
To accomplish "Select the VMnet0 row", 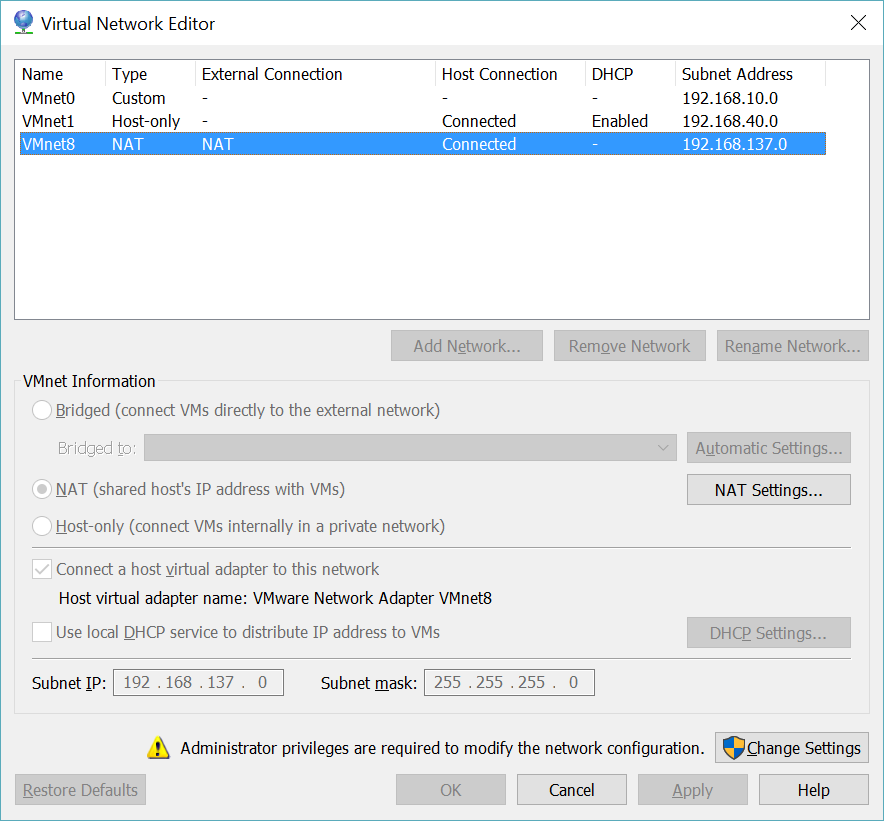I will [x=423, y=98].
